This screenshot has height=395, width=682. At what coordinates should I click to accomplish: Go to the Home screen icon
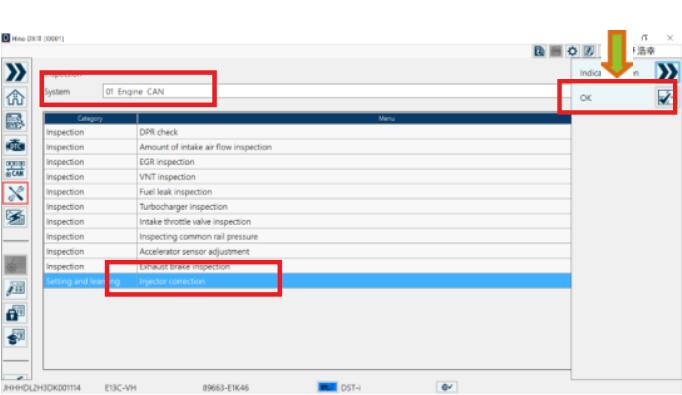pos(16,97)
